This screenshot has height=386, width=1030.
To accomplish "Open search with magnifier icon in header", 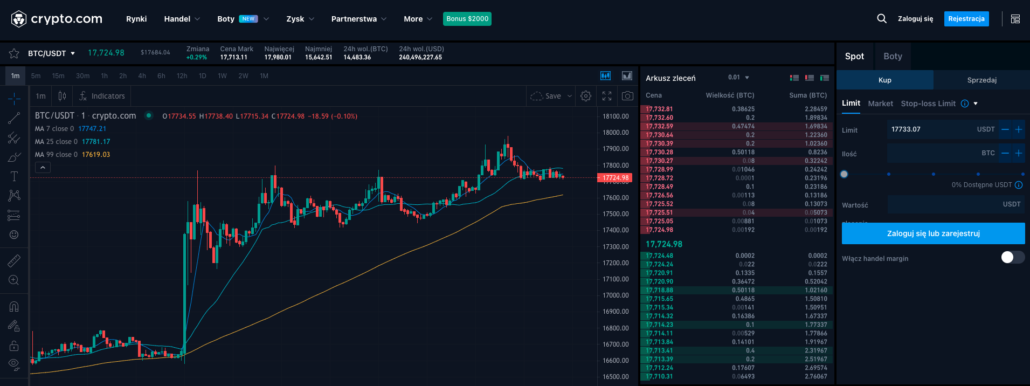I will click(882, 18).
